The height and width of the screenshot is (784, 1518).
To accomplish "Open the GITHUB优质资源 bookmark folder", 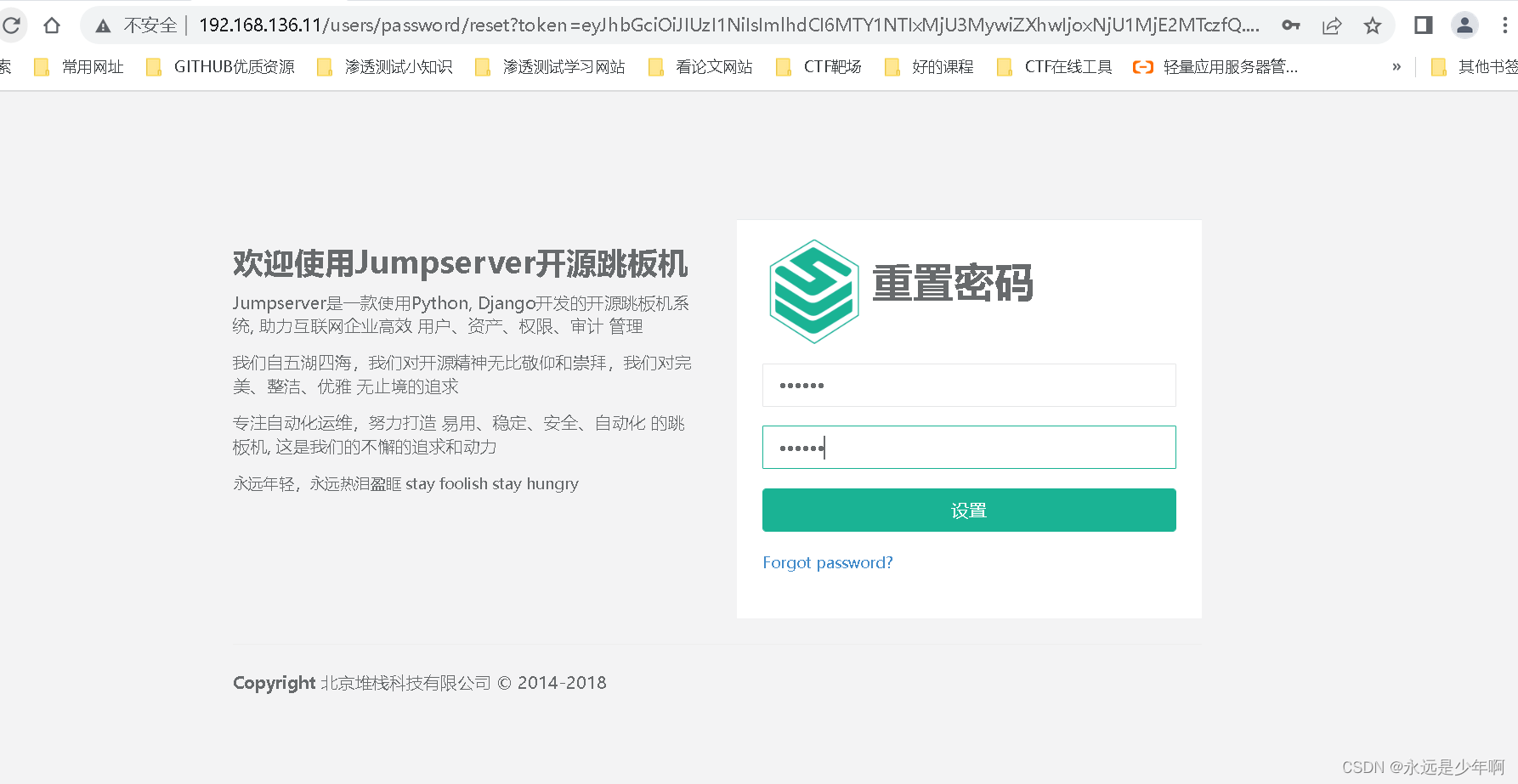I will 220,67.
